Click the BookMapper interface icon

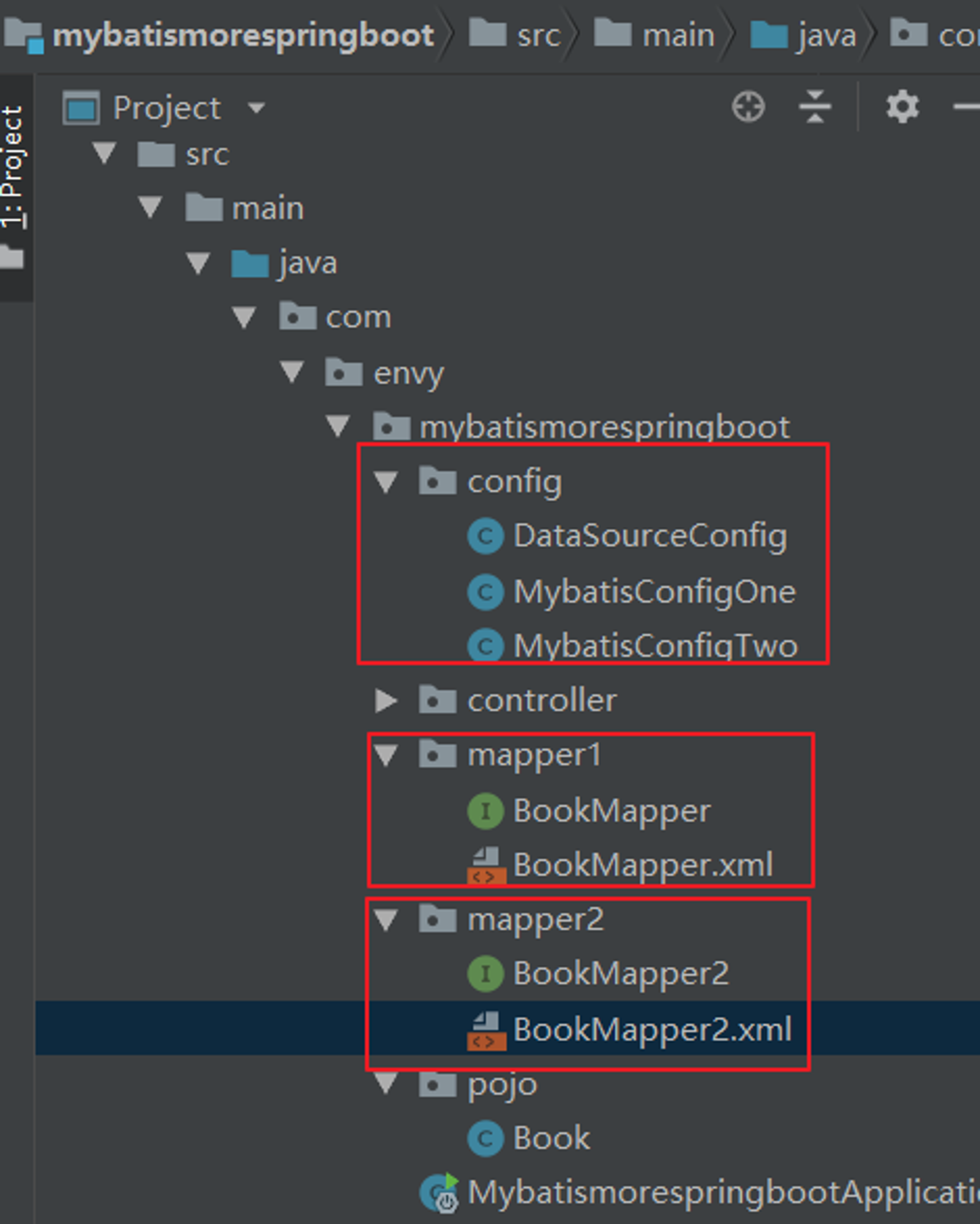coord(485,811)
